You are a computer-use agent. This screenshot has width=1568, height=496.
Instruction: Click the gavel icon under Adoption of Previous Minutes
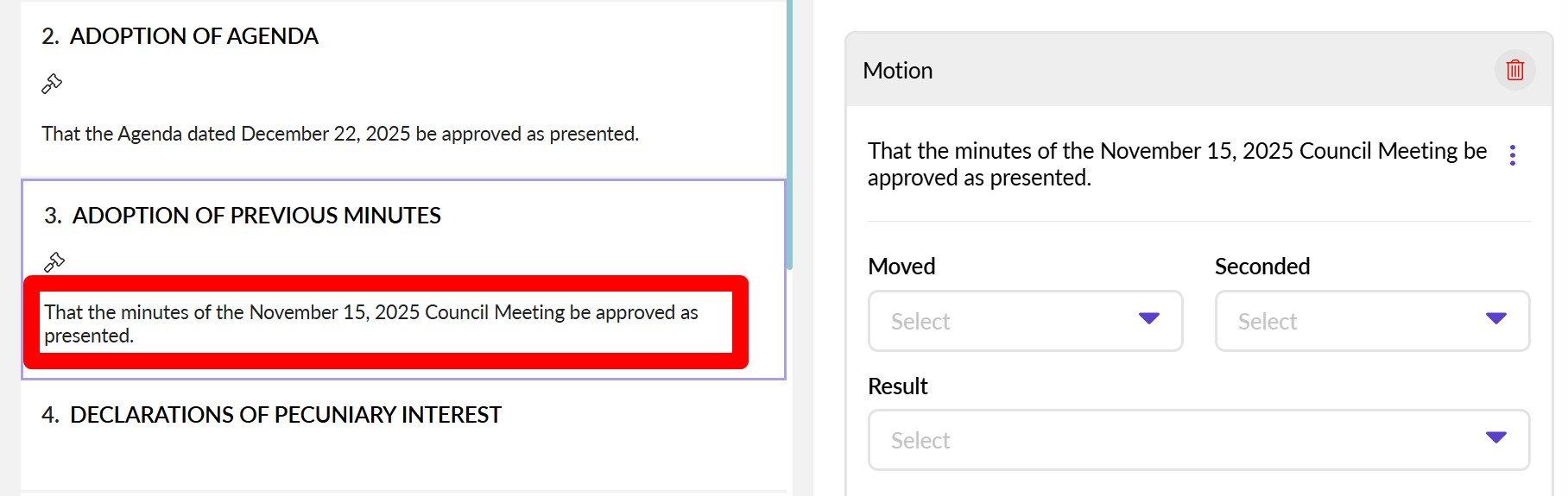[x=54, y=261]
